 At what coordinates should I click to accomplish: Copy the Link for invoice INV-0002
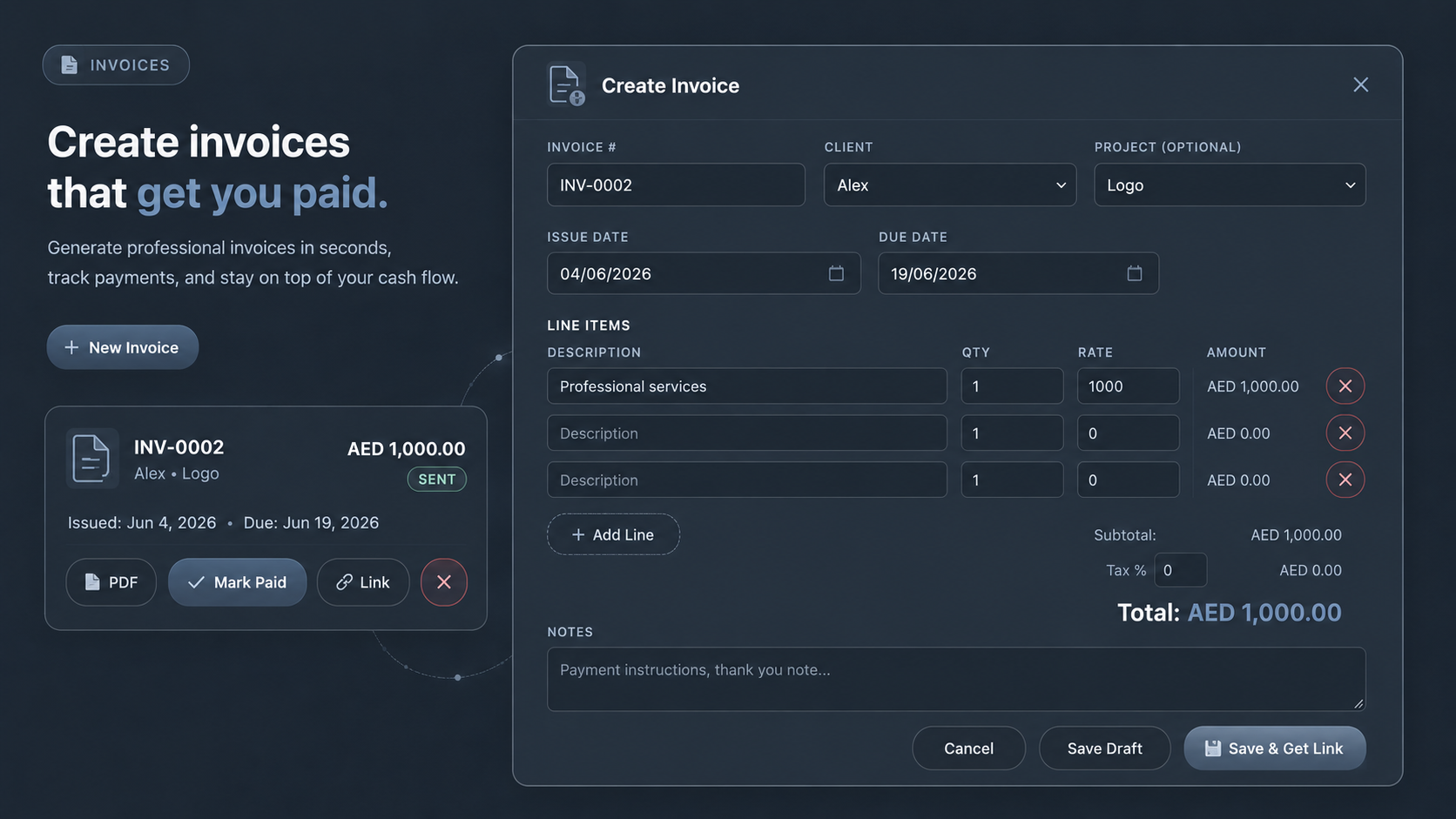[x=363, y=582]
